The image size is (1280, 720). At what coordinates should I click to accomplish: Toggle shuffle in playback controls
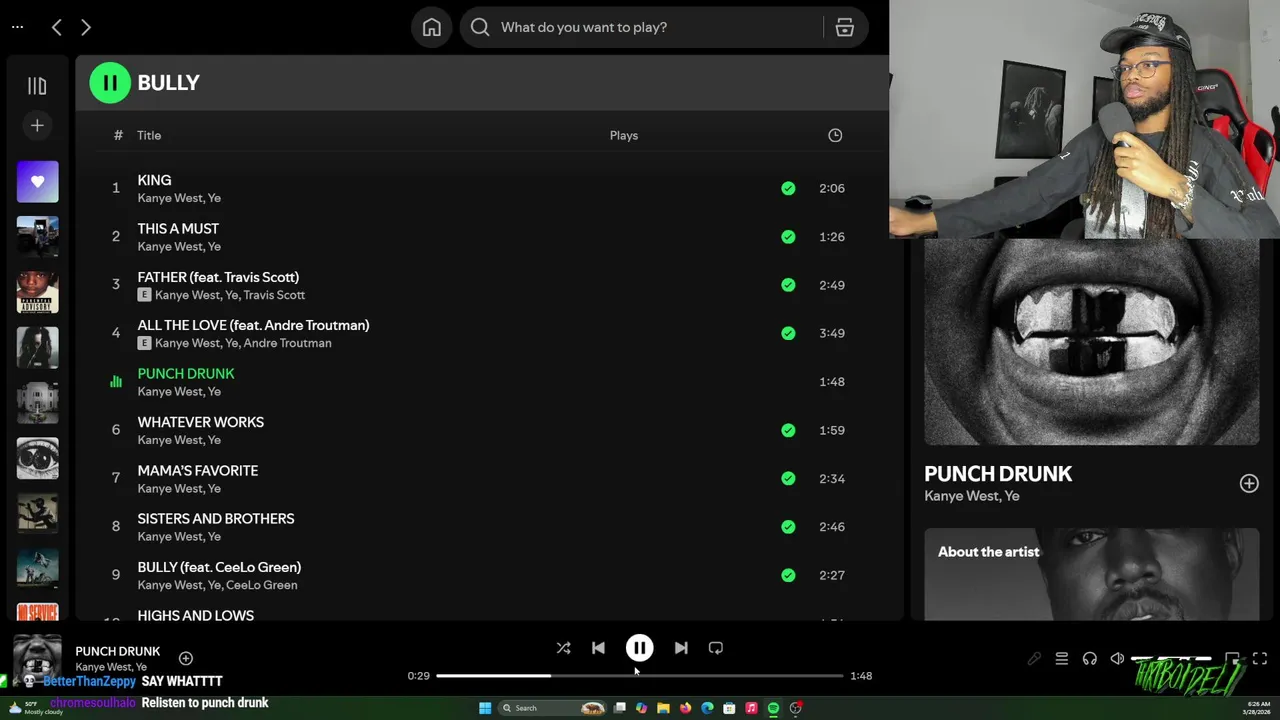(564, 648)
